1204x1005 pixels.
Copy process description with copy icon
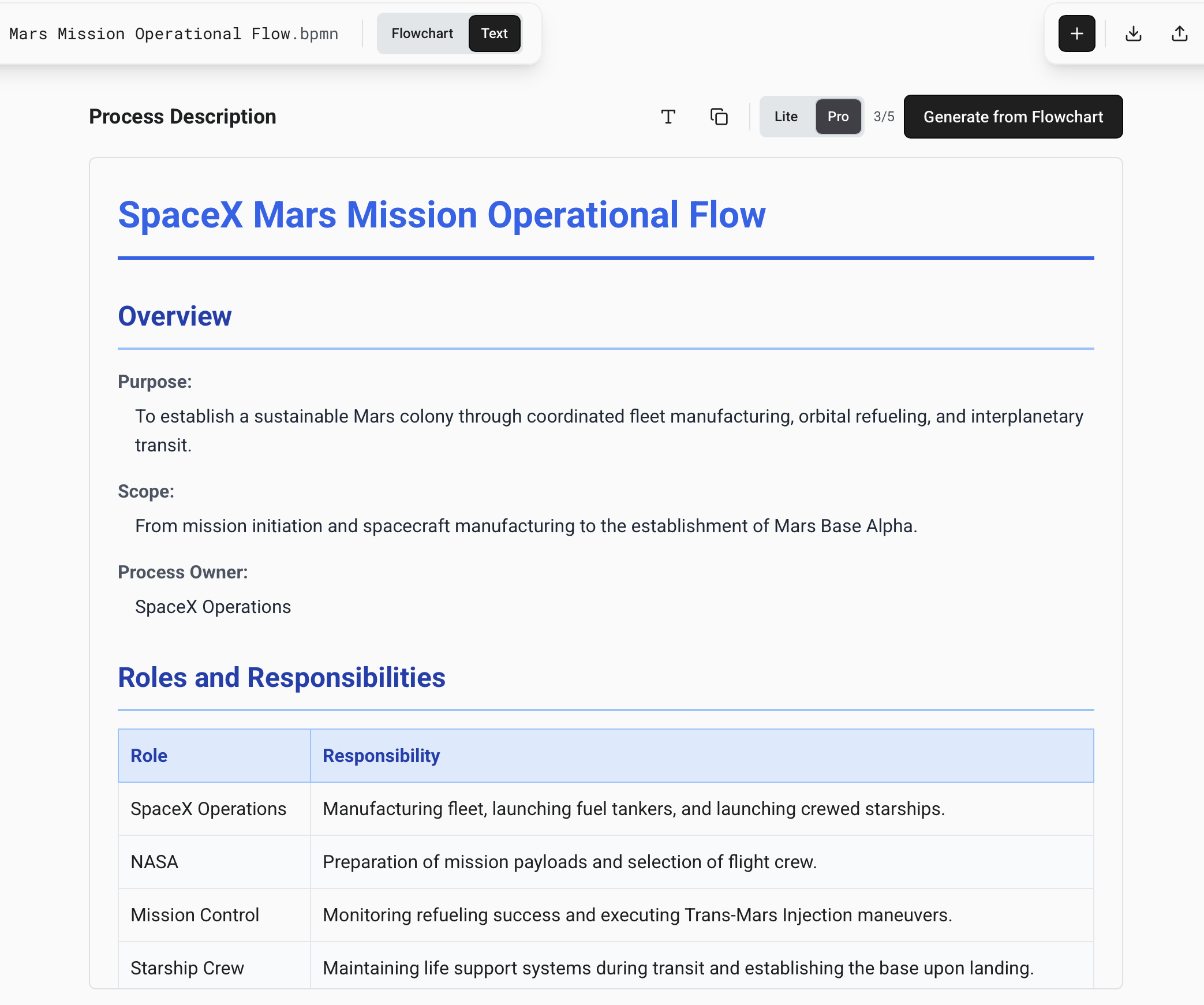[719, 117]
